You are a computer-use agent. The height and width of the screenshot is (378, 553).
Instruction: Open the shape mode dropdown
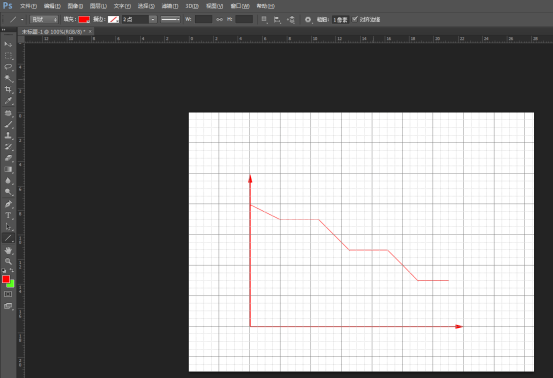click(x=44, y=19)
